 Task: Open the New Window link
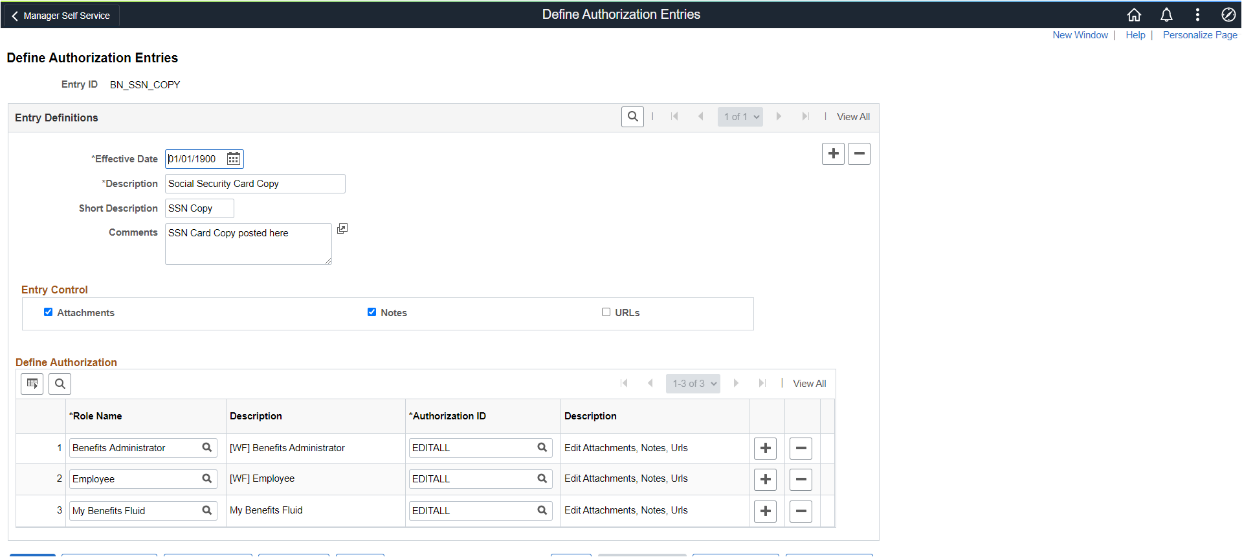tap(1080, 35)
